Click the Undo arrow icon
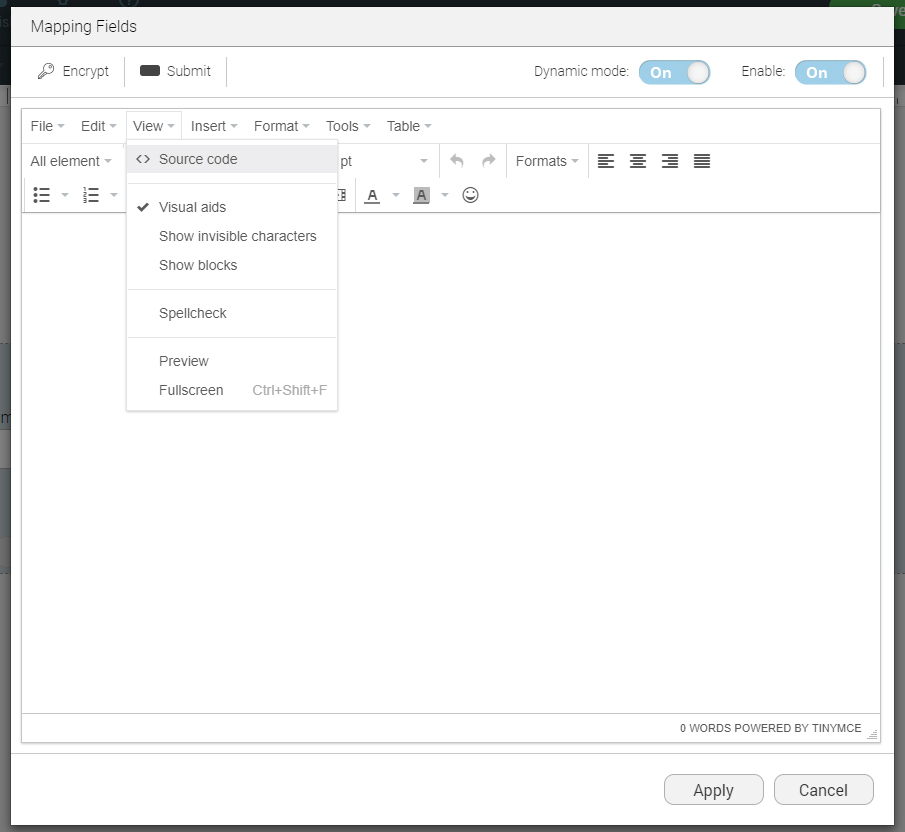 pos(457,160)
